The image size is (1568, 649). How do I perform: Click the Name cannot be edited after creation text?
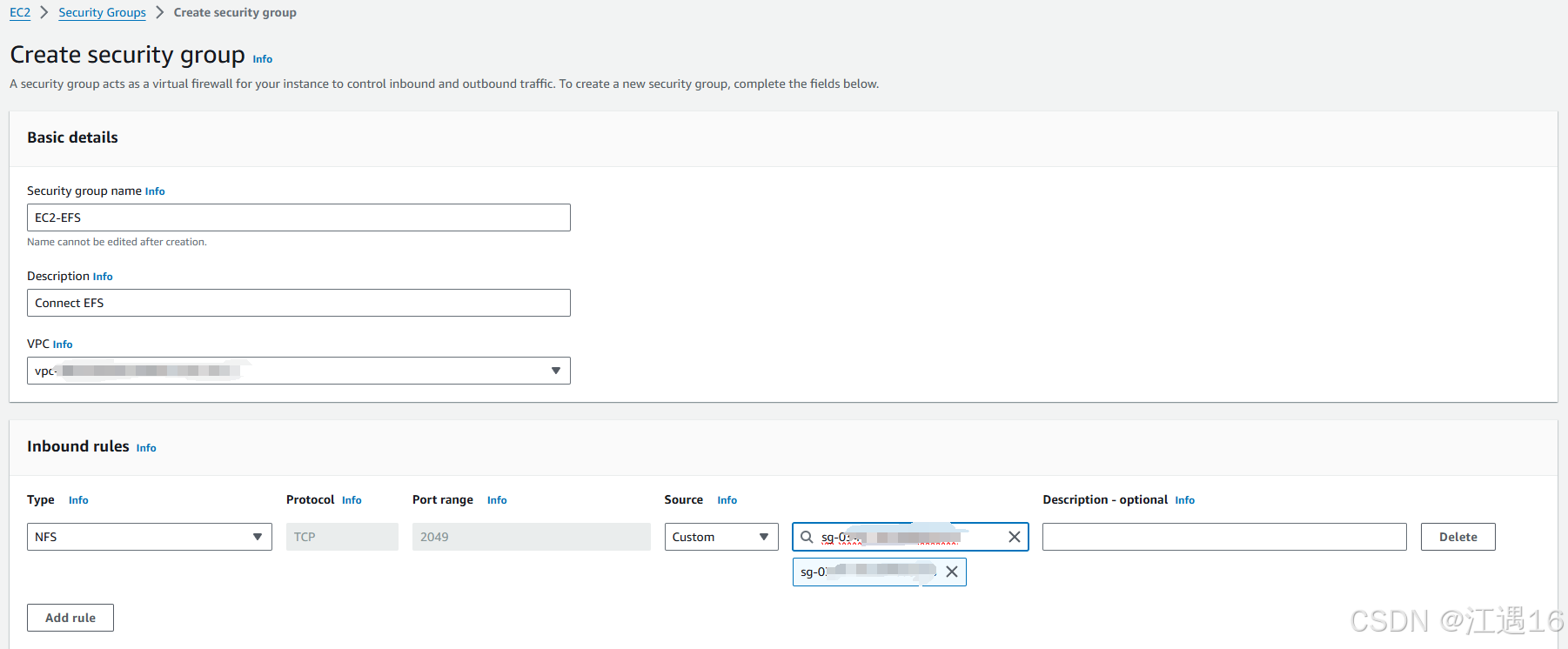pyautogui.click(x=117, y=242)
